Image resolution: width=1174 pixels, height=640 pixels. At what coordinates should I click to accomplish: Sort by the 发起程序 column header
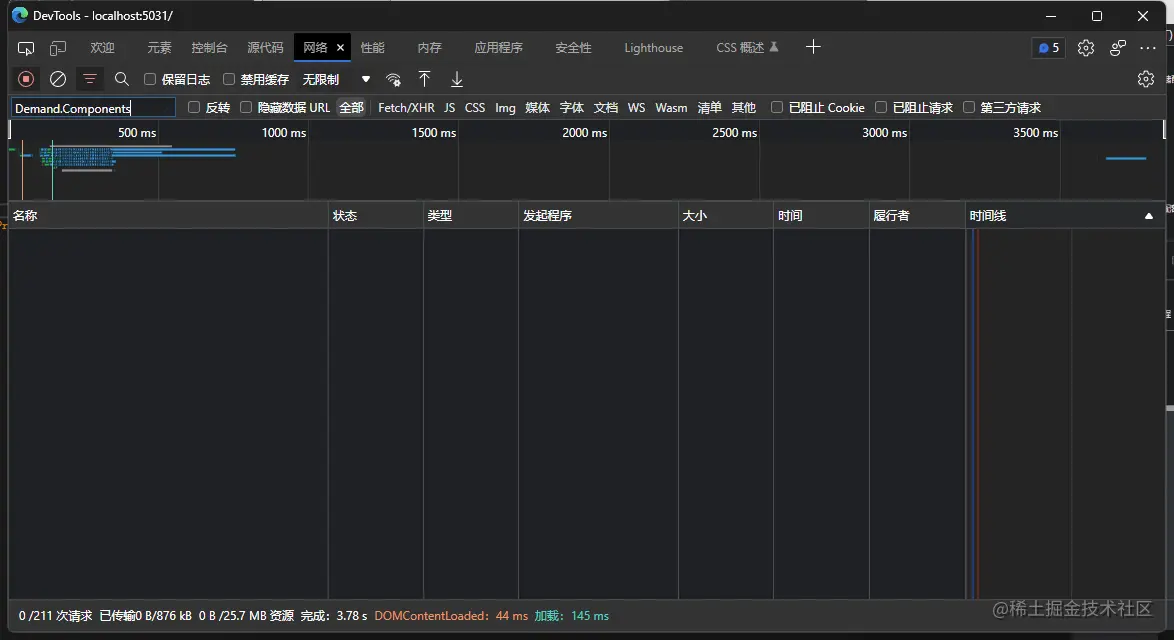pos(598,216)
